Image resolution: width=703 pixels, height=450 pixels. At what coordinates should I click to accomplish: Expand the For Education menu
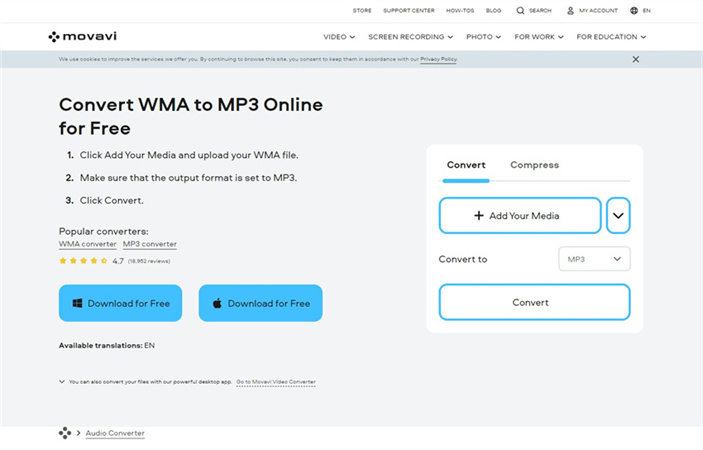point(611,37)
